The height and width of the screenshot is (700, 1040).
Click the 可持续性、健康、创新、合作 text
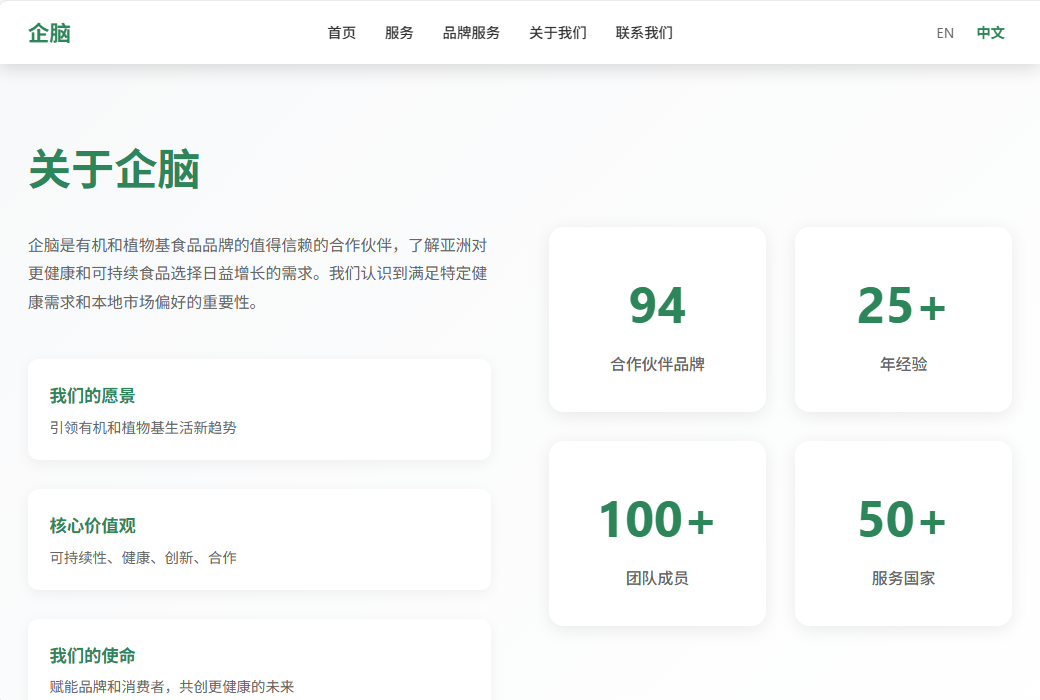(x=143, y=558)
